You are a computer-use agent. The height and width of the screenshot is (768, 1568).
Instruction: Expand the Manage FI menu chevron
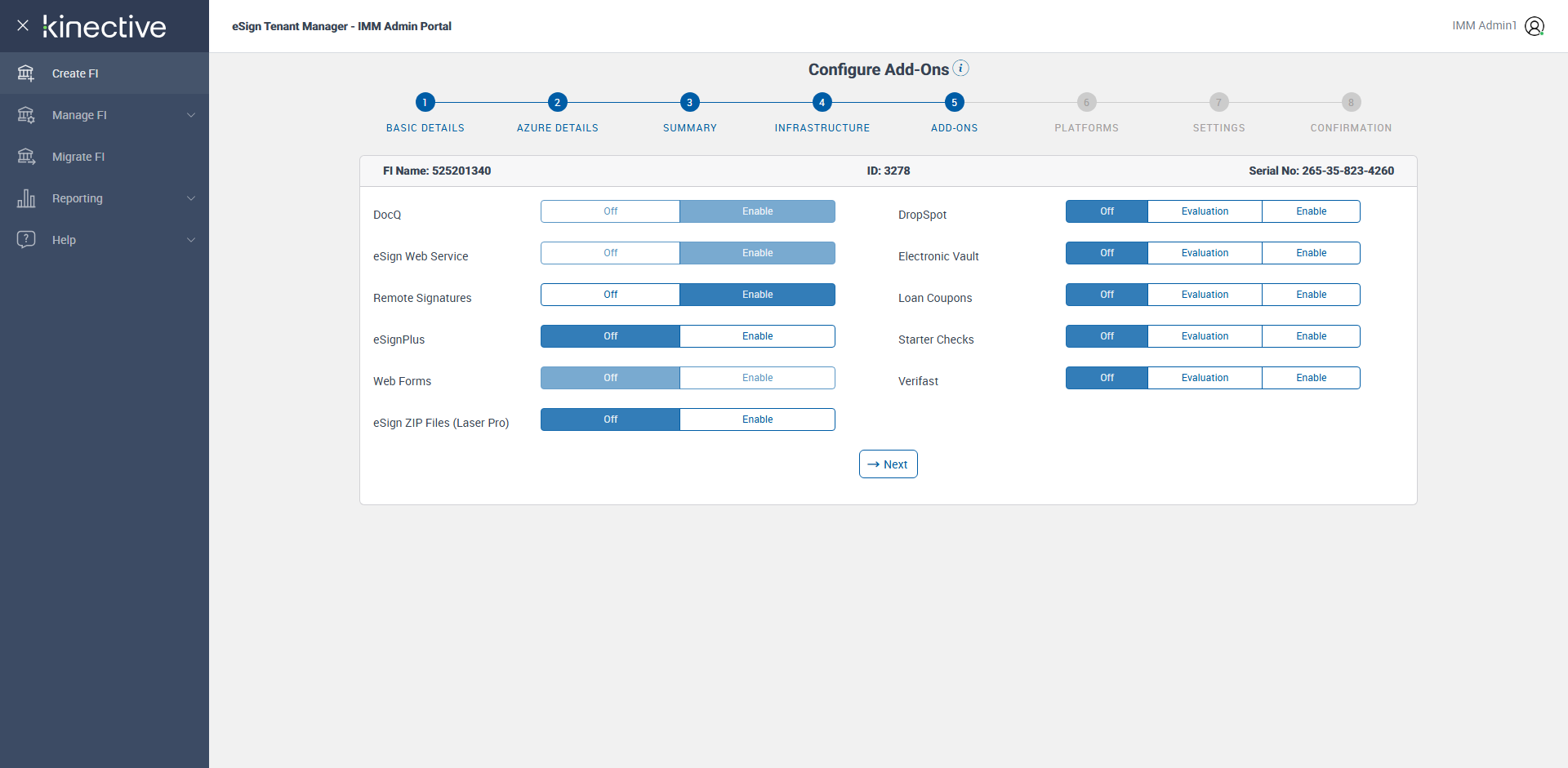pos(191,115)
